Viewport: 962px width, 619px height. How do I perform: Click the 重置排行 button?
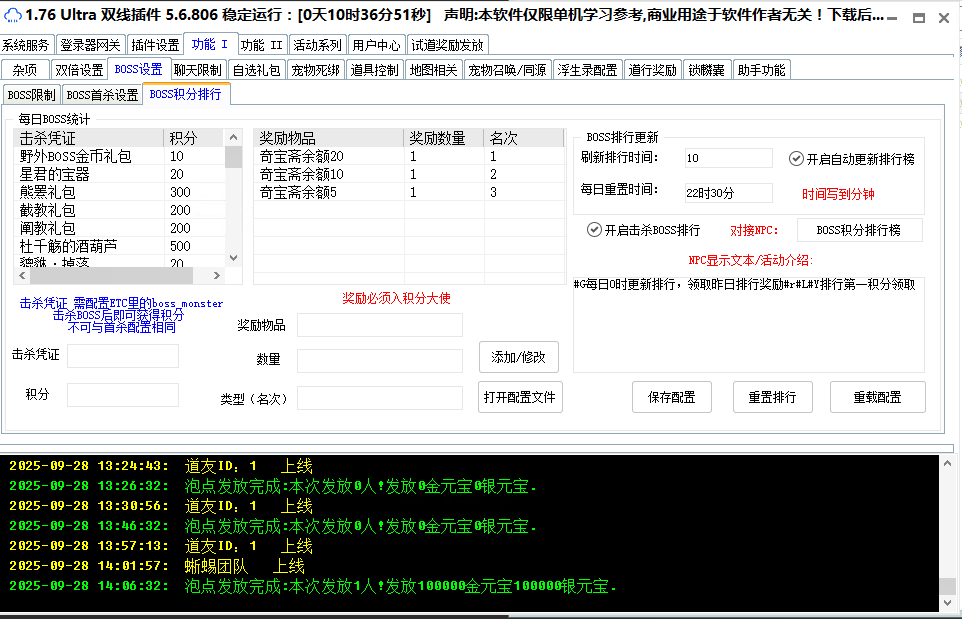pos(772,397)
